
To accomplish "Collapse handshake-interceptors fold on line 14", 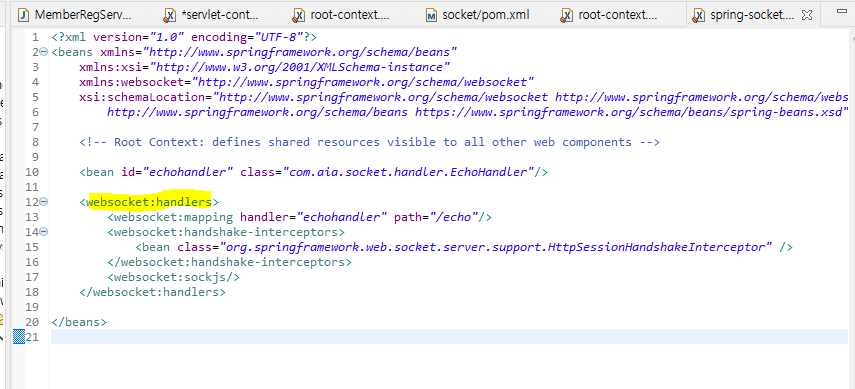I will [44, 232].
